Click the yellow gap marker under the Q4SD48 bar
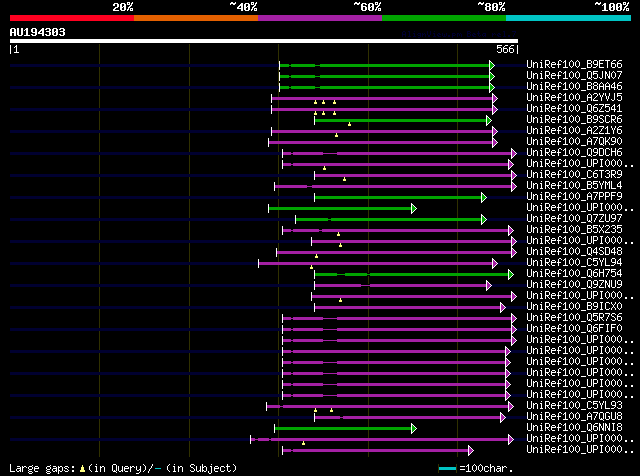 (316, 256)
